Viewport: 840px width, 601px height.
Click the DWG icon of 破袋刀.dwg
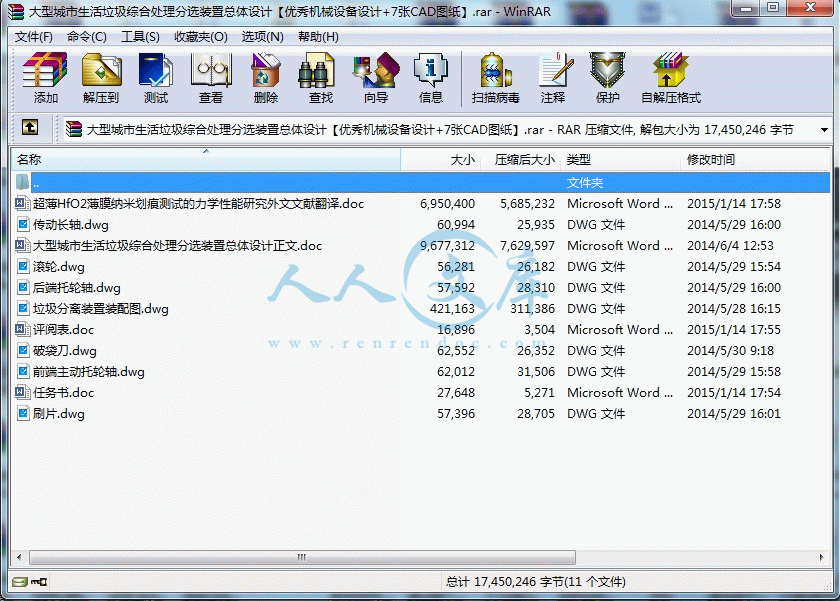click(22, 350)
